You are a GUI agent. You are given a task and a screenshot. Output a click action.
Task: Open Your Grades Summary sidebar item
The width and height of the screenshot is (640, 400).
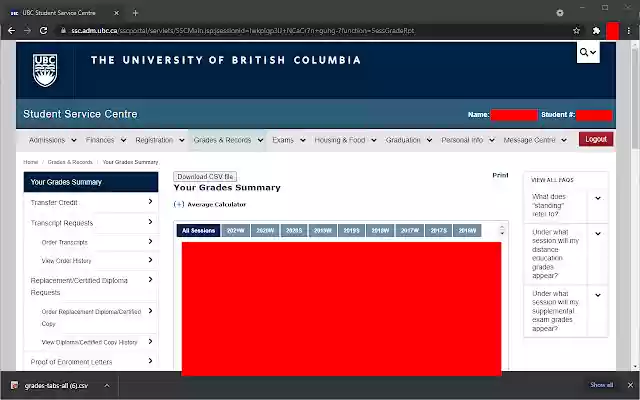[91, 182]
